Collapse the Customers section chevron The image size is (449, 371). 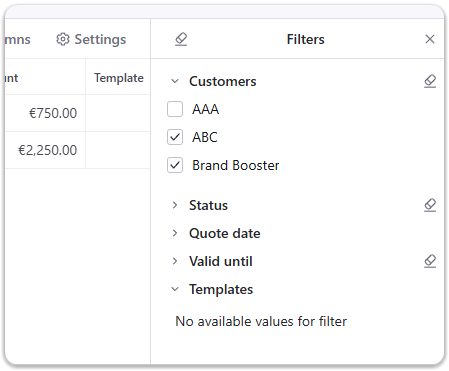(175, 81)
